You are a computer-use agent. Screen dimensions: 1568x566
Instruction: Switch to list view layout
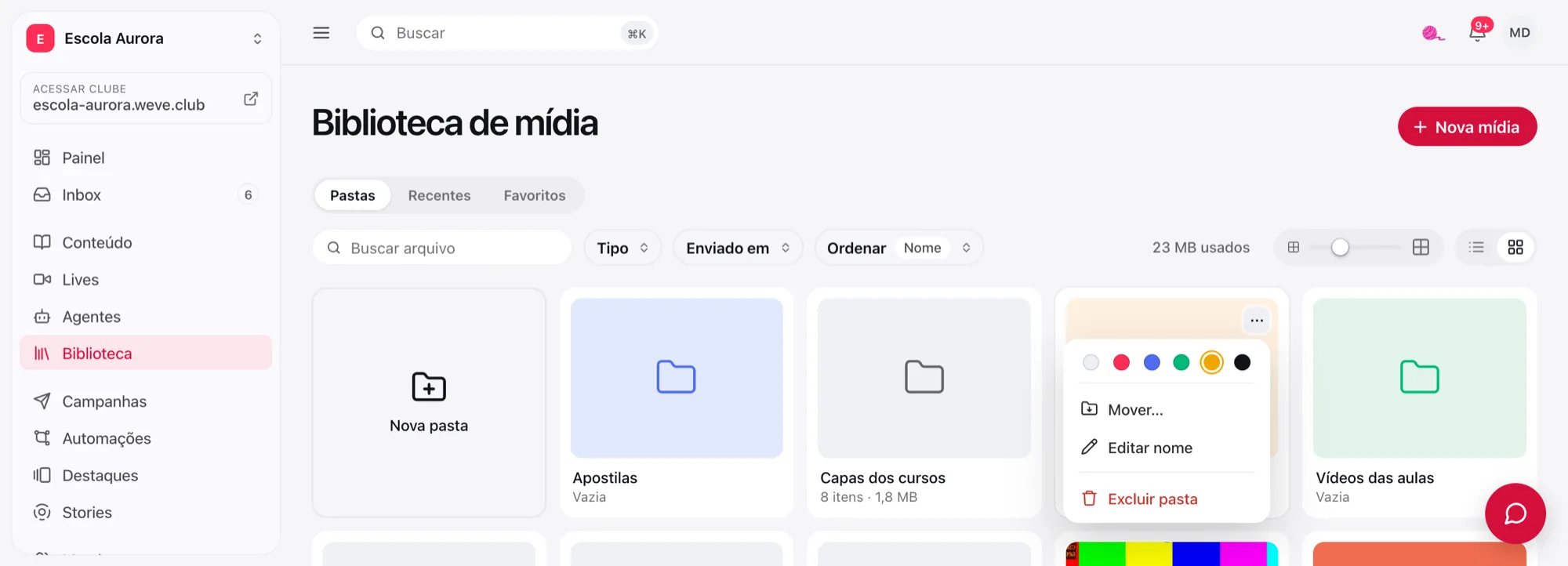click(1476, 248)
